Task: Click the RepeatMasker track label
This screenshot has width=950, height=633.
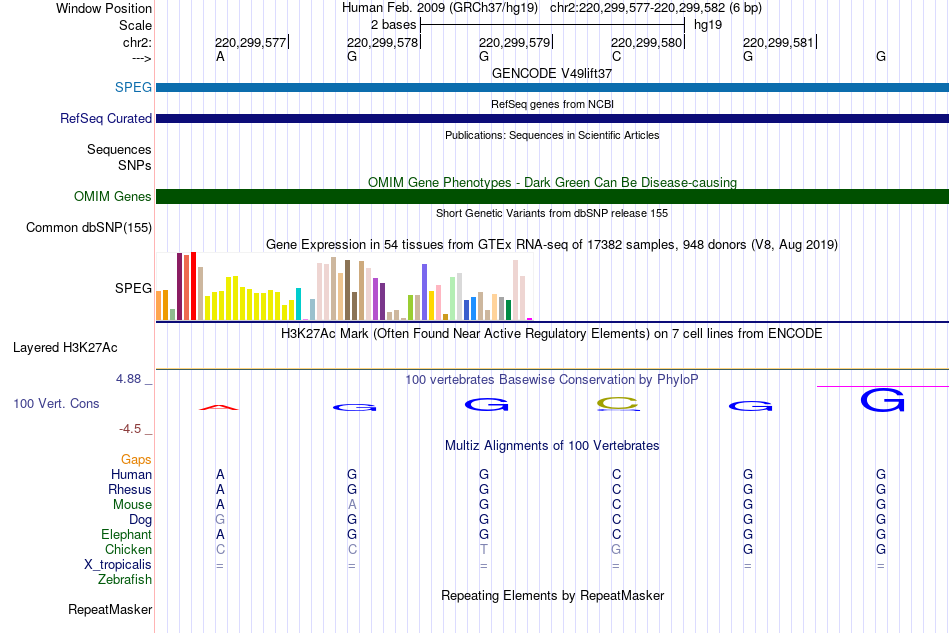Action: 110,609
